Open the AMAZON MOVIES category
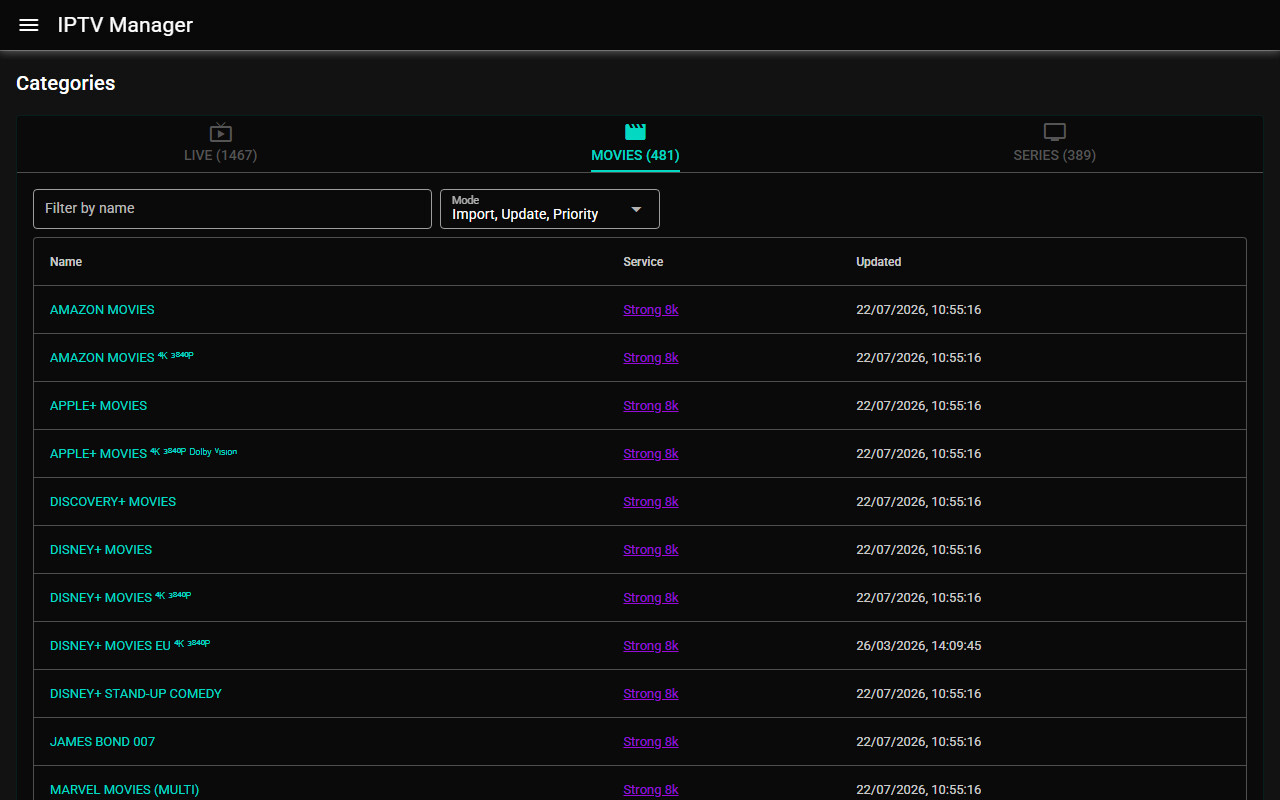The height and width of the screenshot is (800, 1280). point(102,310)
